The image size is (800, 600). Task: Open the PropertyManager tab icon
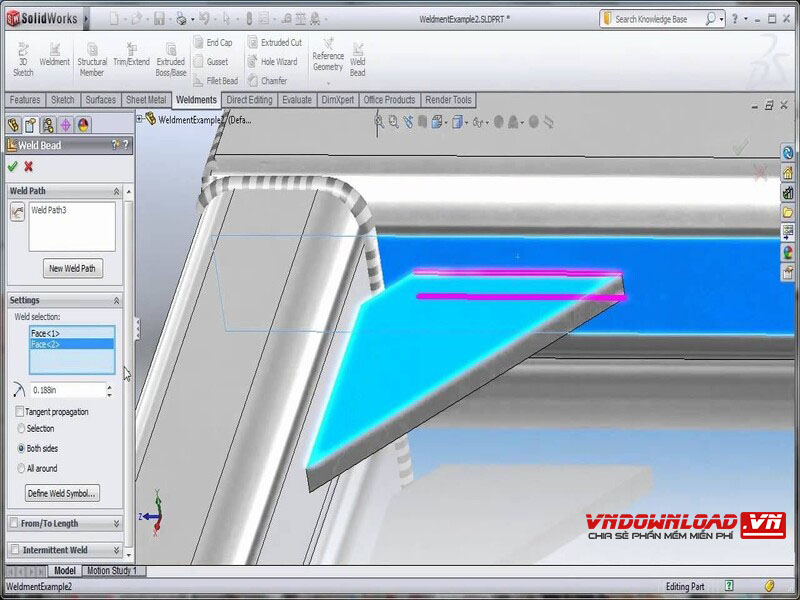31,124
